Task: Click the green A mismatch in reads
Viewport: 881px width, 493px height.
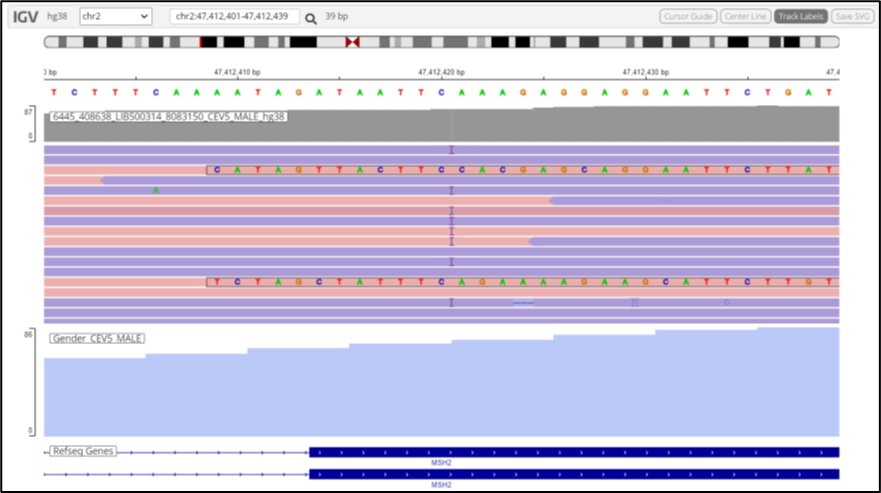Action: [156, 191]
